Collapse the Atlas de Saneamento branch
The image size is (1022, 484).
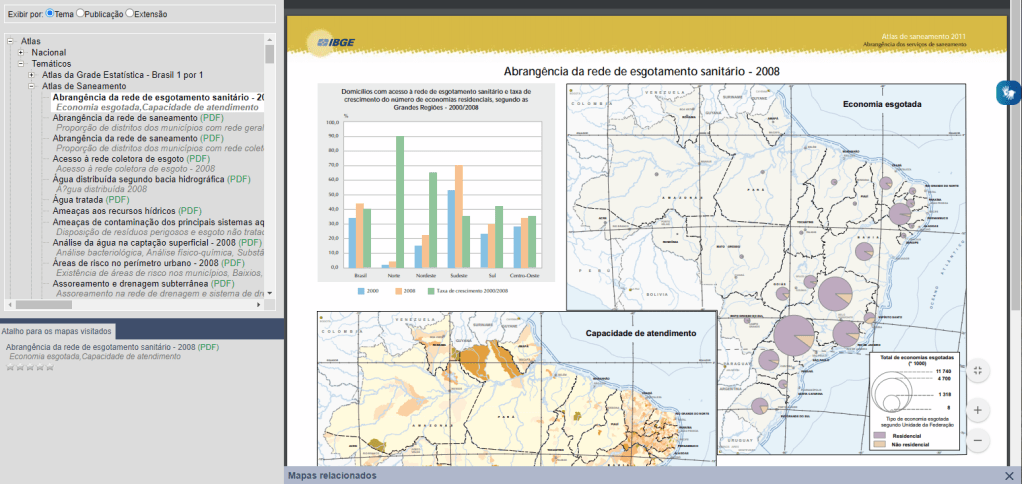(x=31, y=86)
